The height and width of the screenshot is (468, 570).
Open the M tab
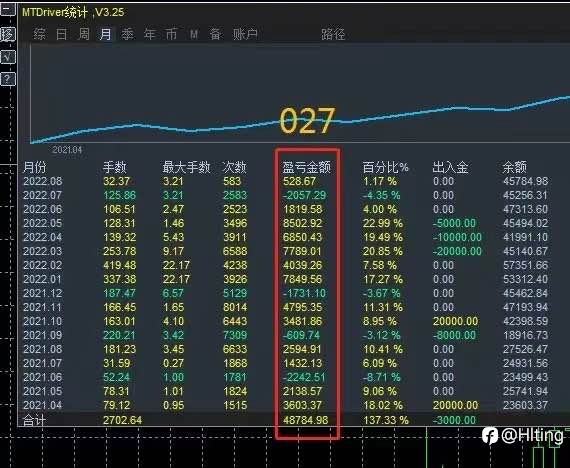(x=194, y=35)
